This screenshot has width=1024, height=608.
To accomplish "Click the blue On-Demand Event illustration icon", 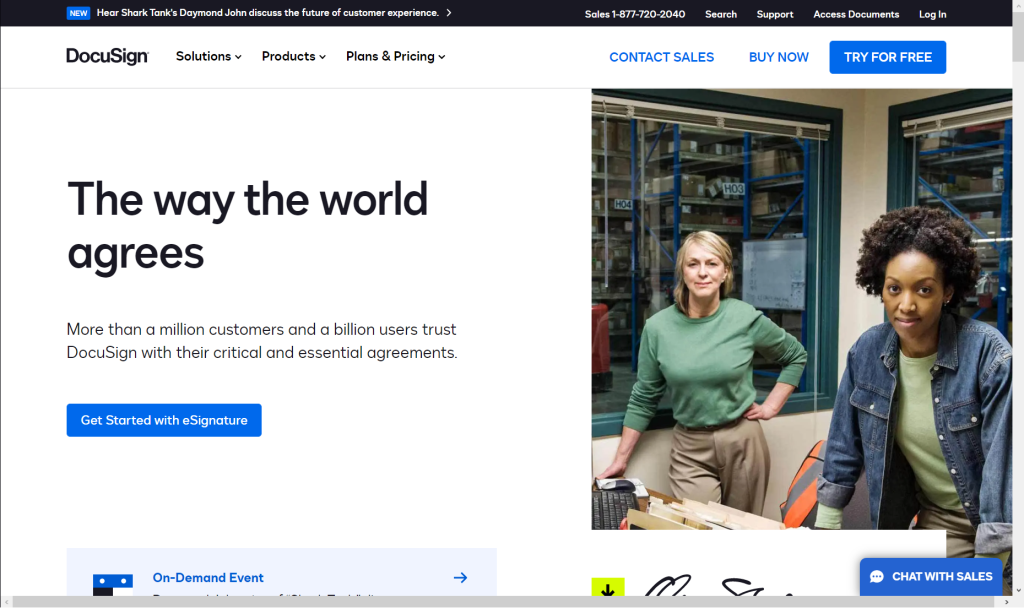I will tap(112, 584).
